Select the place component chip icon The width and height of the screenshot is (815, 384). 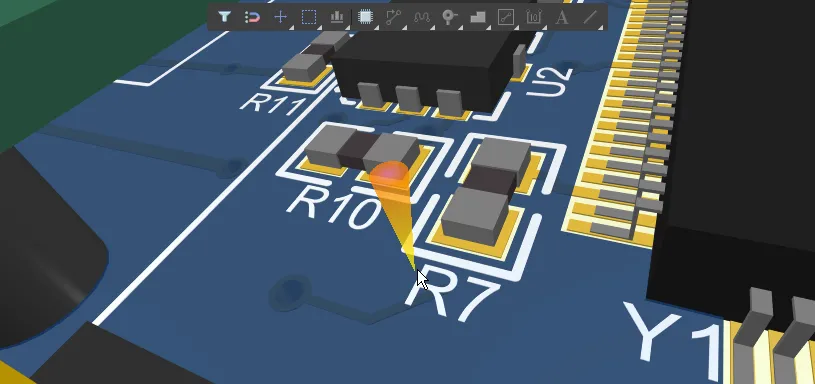tap(365, 17)
